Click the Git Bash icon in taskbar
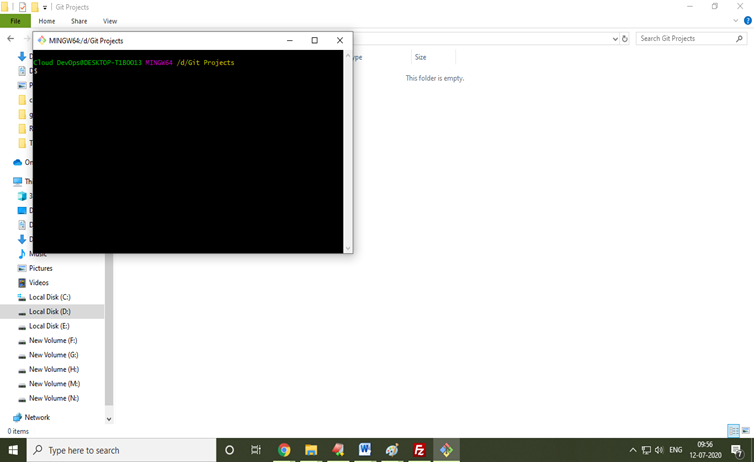 446,450
